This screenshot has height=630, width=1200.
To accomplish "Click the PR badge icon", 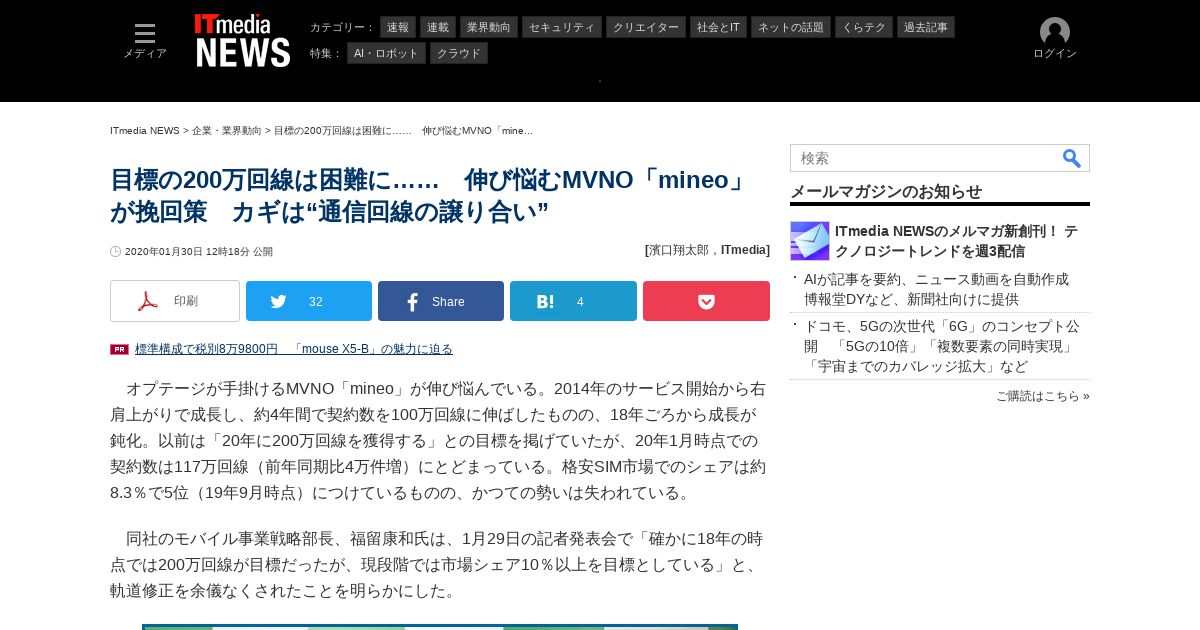I will point(119,349).
